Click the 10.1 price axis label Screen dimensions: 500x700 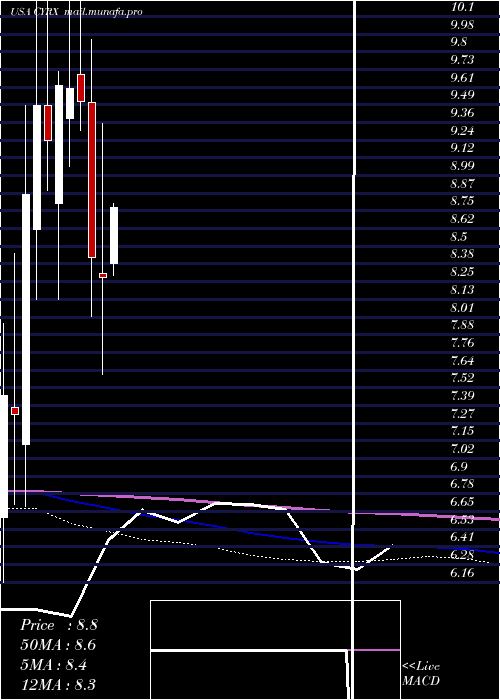[462, 7]
